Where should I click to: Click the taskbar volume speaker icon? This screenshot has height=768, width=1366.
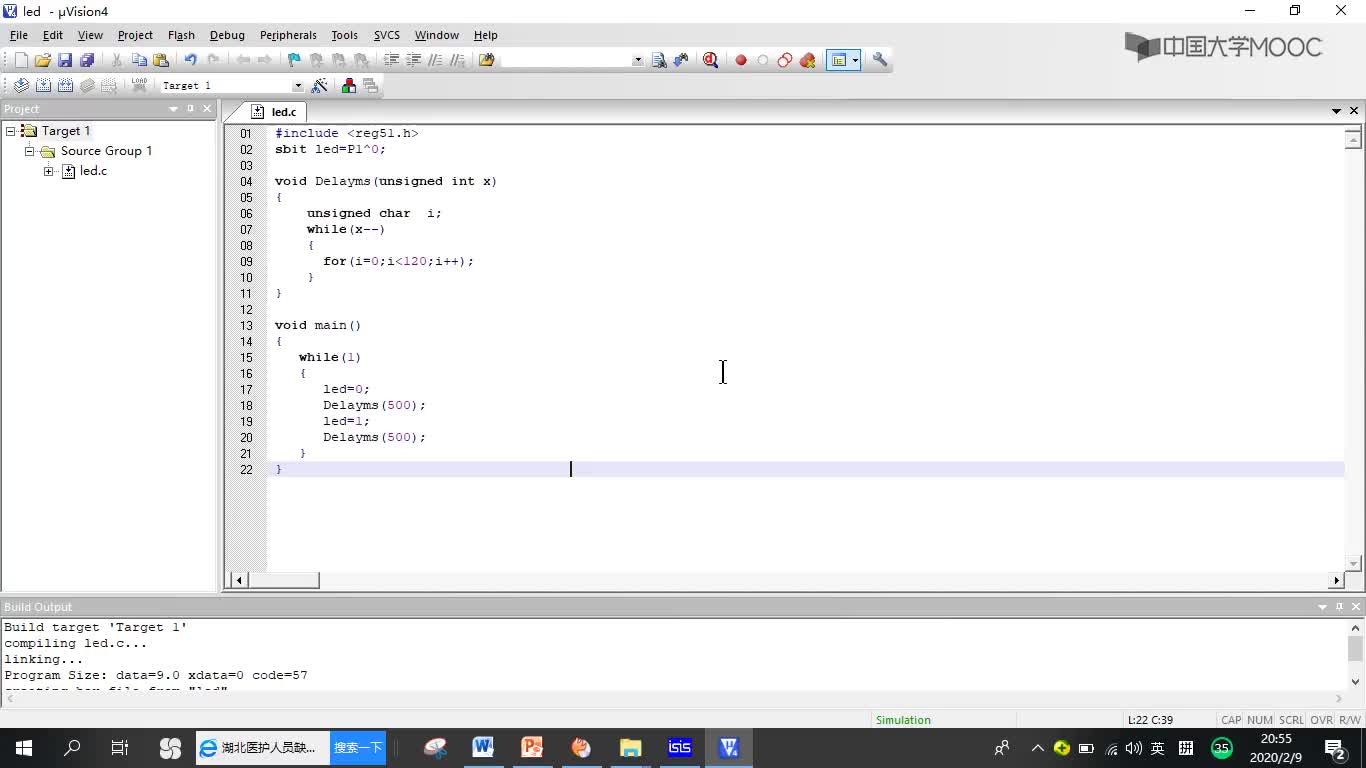click(1133, 748)
